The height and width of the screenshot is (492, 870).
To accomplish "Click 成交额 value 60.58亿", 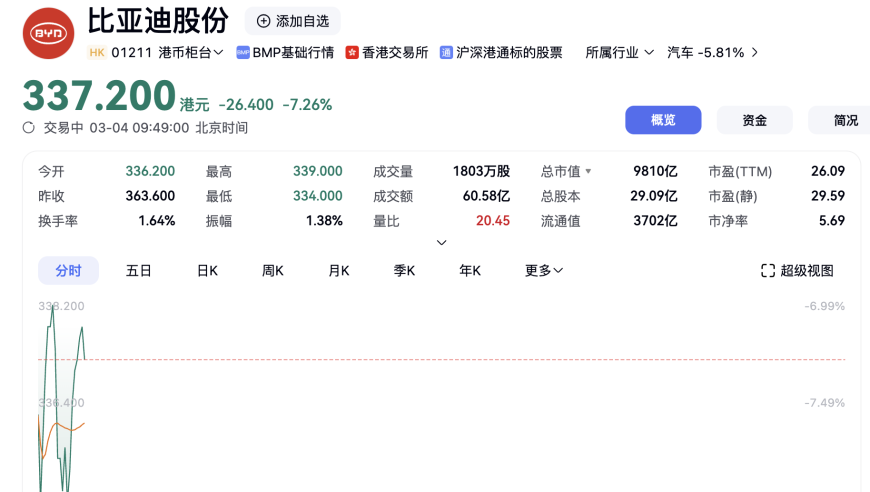I will (486, 196).
